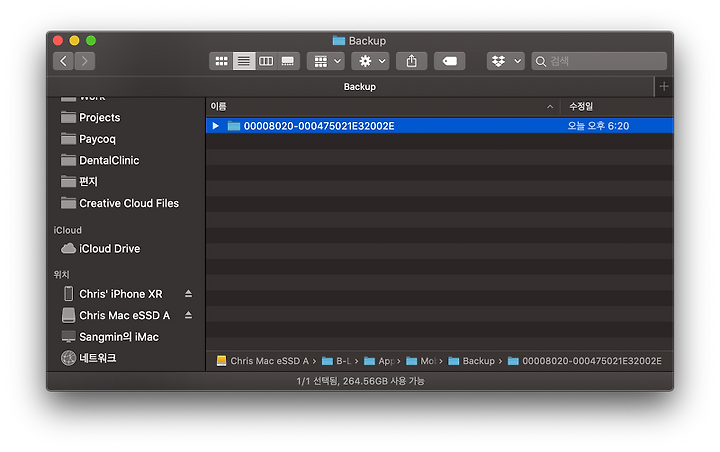The width and height of the screenshot is (720, 452).
Task: Click 00008020-000475021E32002E in path bar
Action: click(585, 361)
